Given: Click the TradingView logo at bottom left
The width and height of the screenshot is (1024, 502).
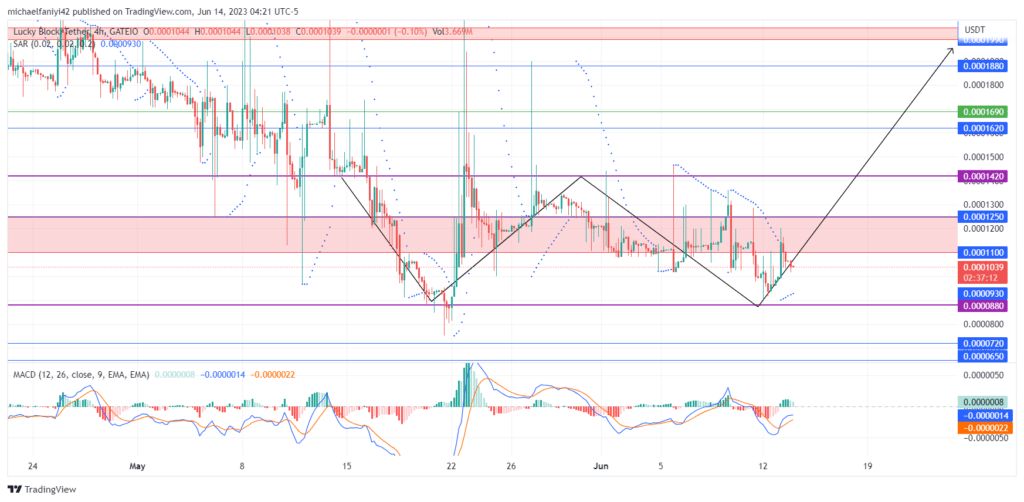Looking at the screenshot, I should 42,489.
